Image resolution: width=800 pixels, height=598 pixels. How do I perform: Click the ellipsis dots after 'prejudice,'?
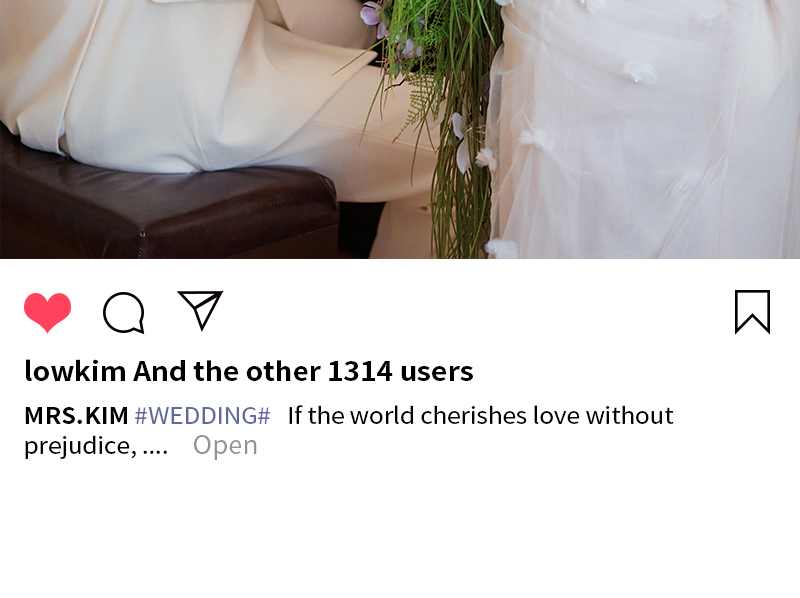[x=155, y=451]
